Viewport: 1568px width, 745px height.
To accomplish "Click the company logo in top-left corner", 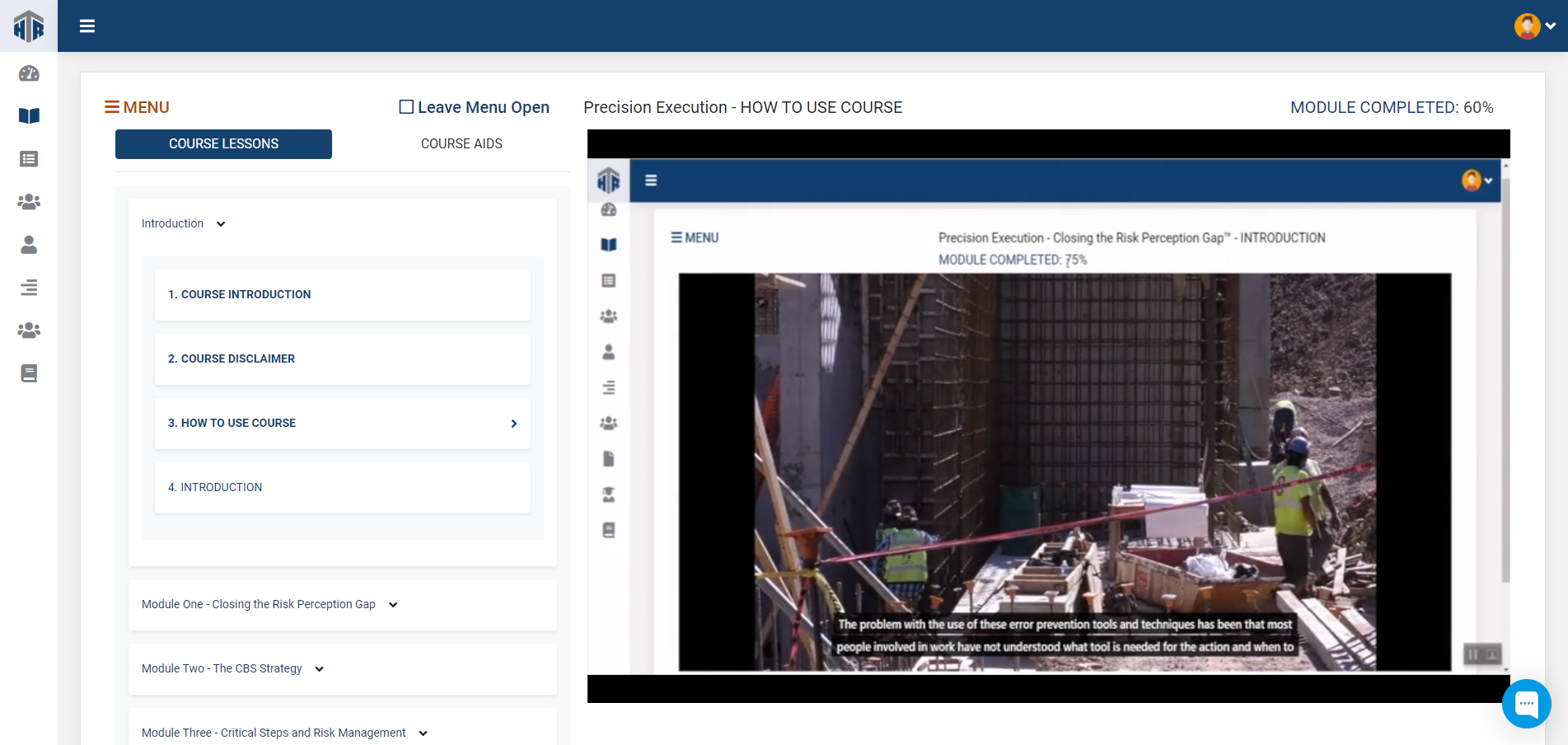I will (x=29, y=26).
